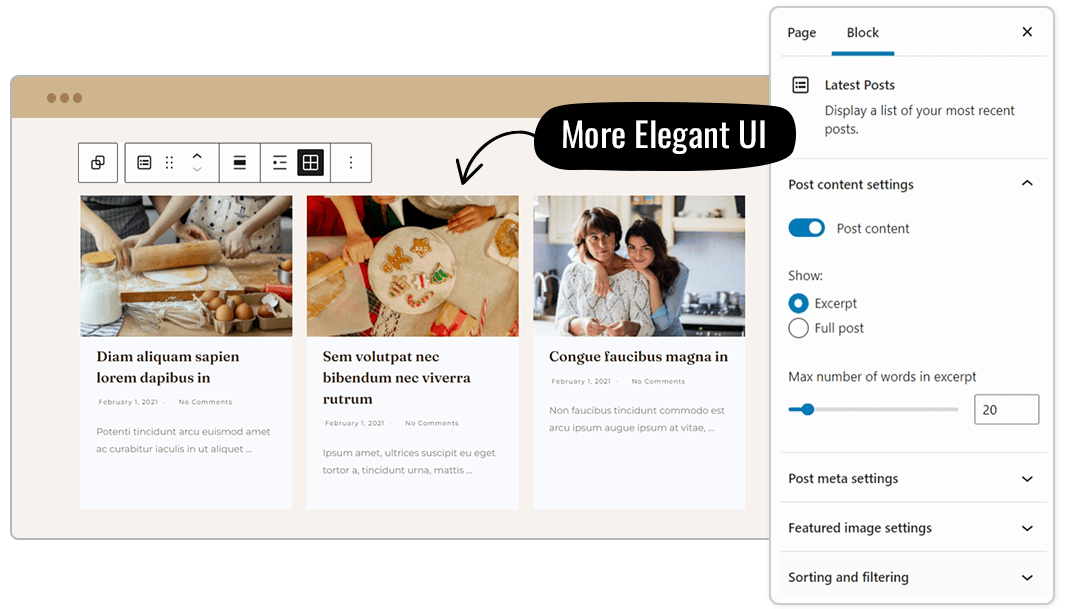Select the Full post radio option

pos(798,328)
